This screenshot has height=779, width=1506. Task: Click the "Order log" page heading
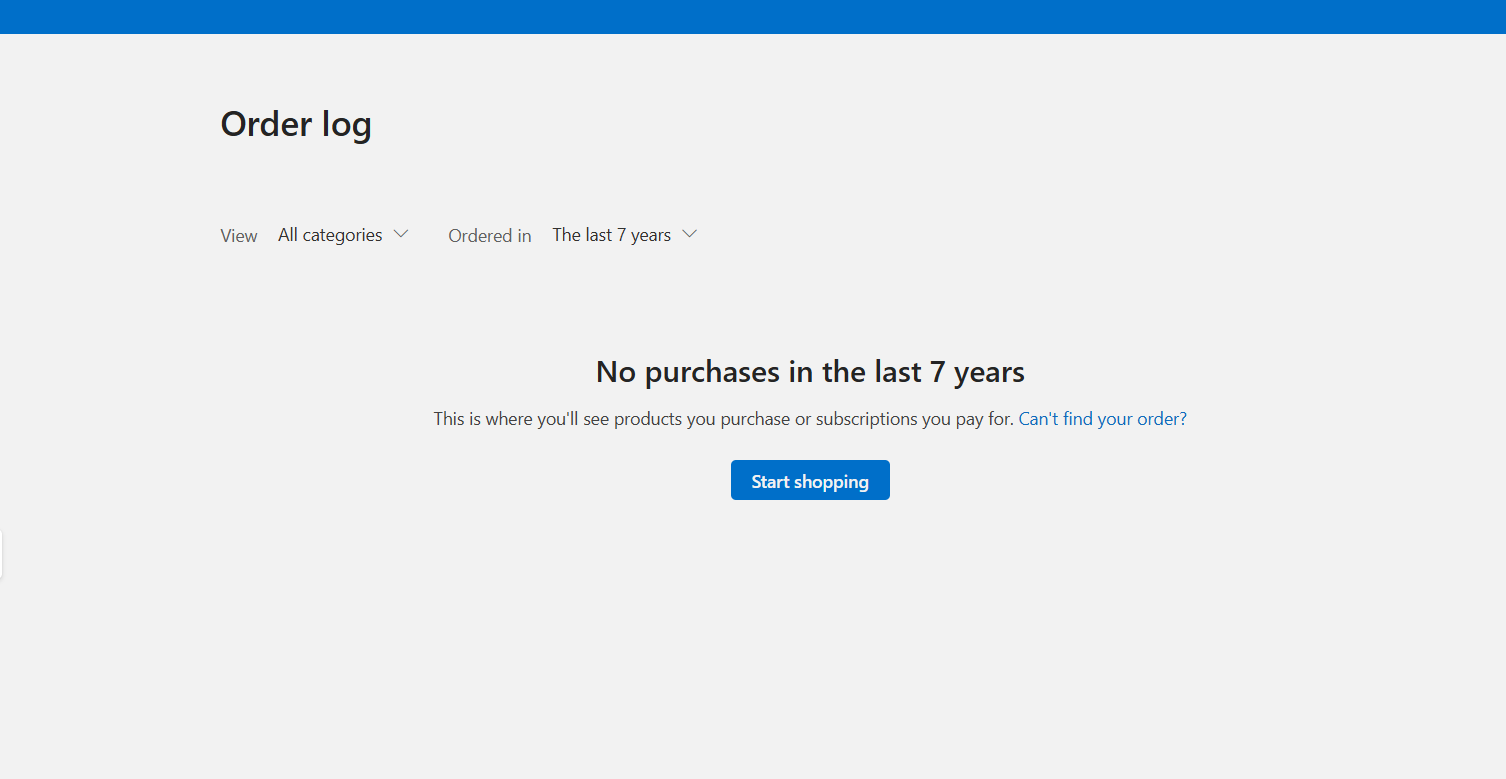pos(296,124)
